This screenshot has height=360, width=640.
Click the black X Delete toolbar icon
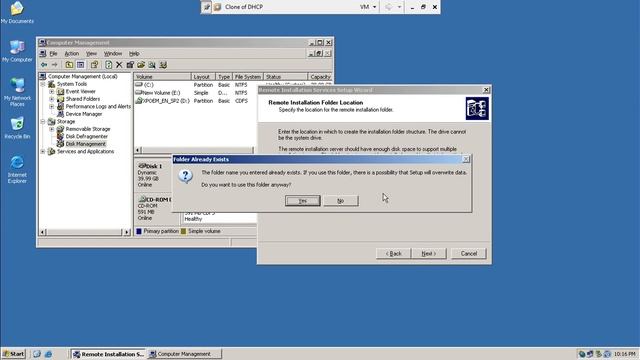(119, 65)
